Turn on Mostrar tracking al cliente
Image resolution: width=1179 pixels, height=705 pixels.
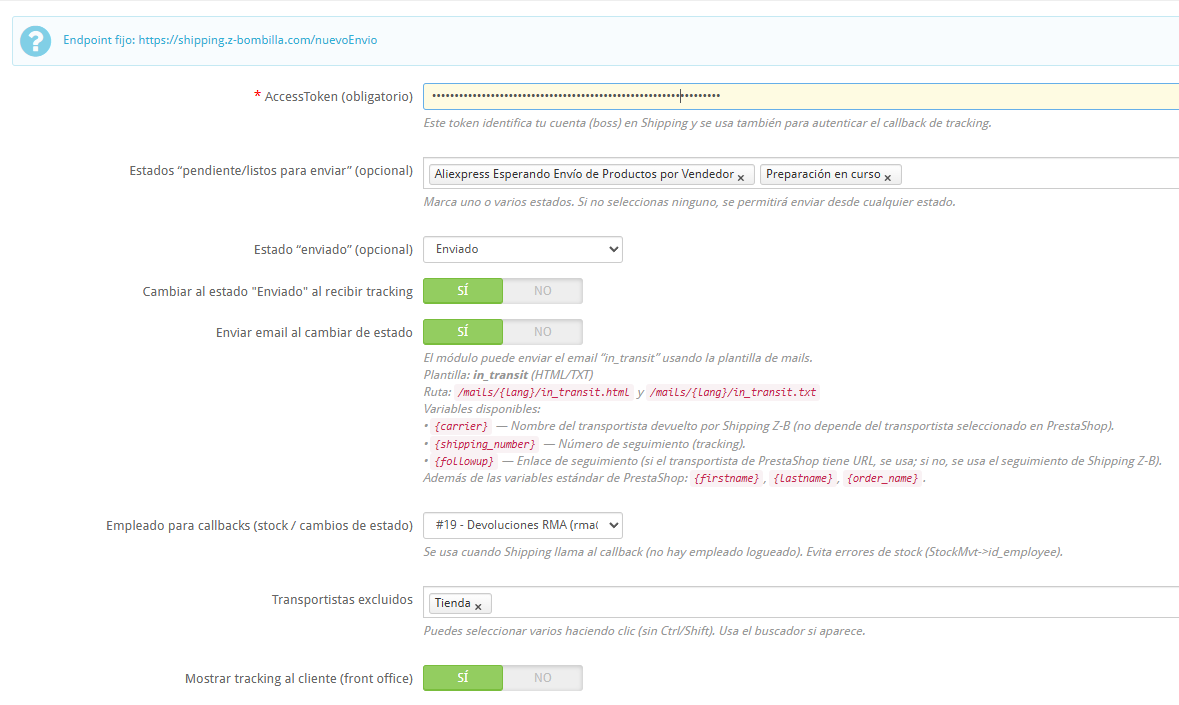point(463,677)
